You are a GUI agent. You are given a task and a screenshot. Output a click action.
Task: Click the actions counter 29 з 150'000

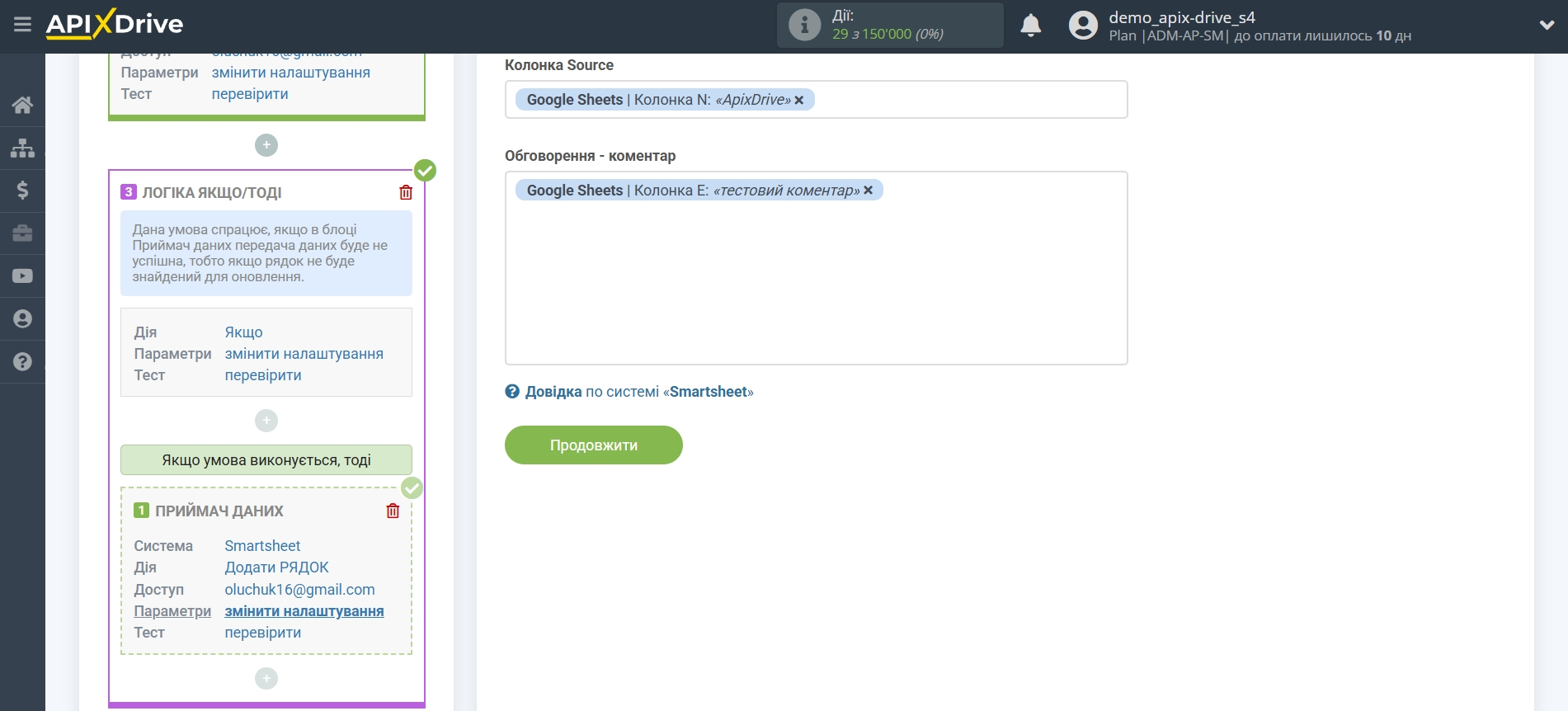tap(888, 34)
